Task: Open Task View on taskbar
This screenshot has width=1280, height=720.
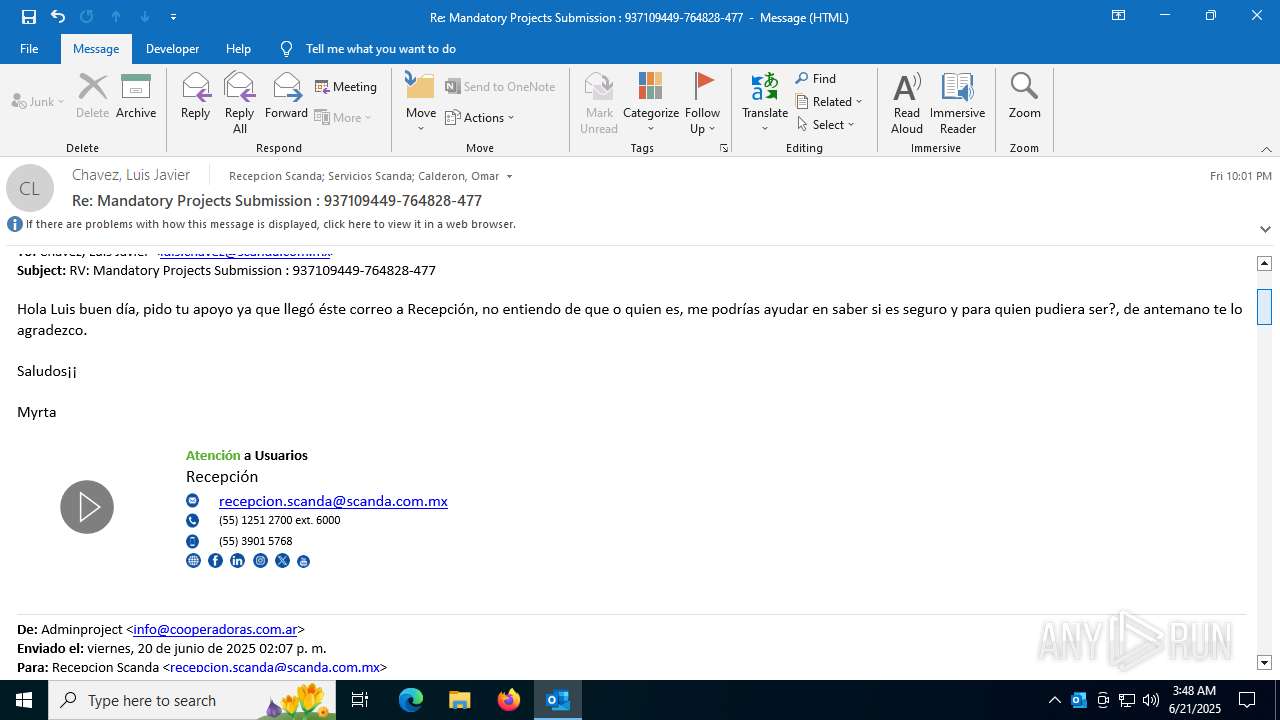Action: coord(360,700)
